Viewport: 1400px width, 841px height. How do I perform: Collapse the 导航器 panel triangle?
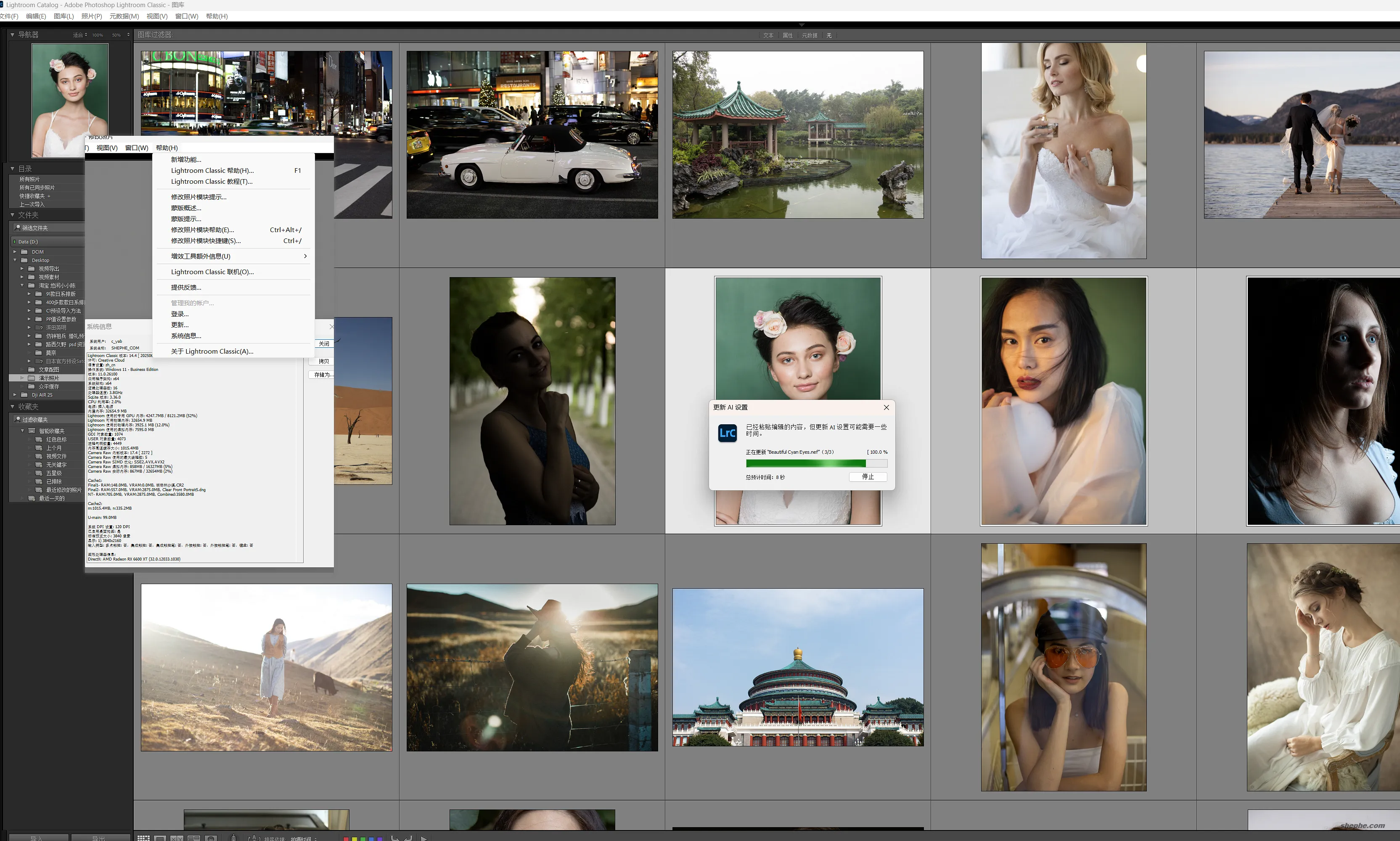point(13,34)
